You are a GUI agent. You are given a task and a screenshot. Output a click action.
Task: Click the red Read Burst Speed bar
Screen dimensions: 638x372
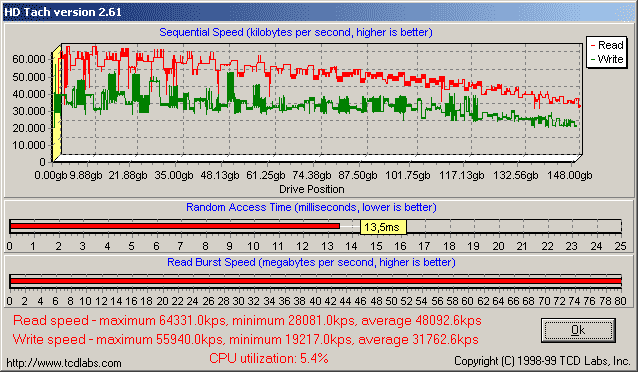[x=315, y=281]
